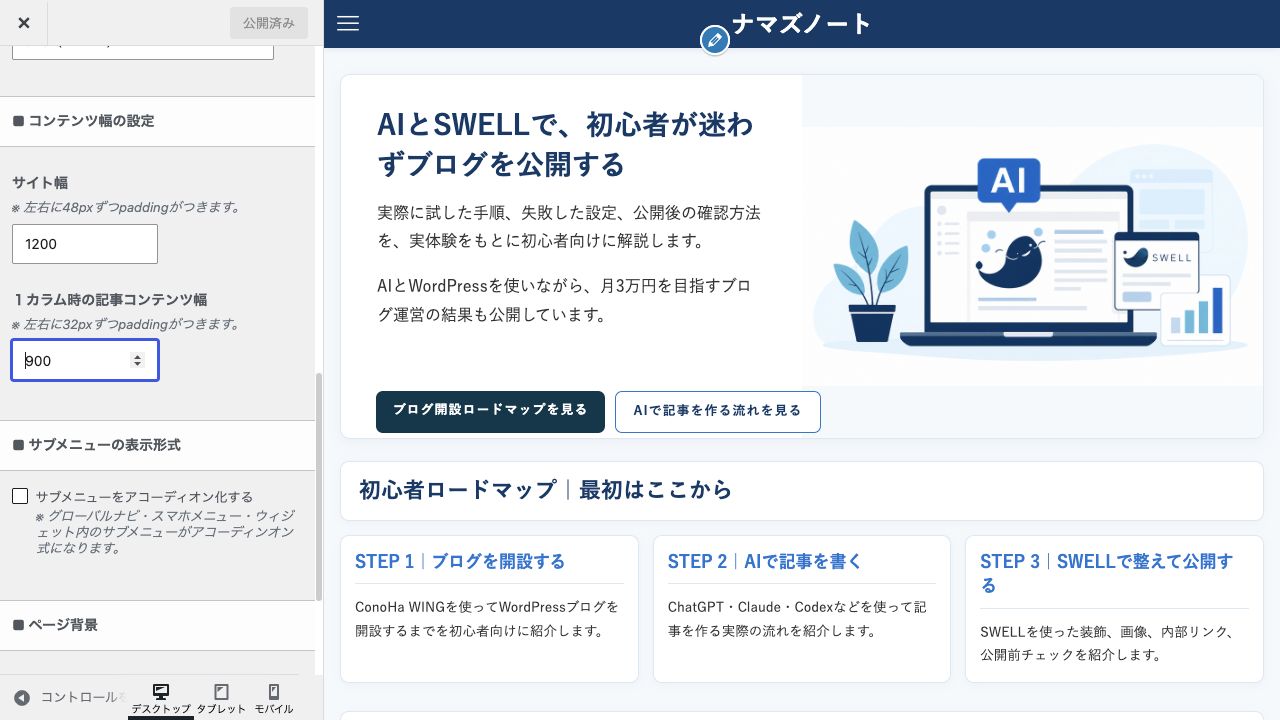Open STEP 1｜ブログを開設する link
The height and width of the screenshot is (720, 1280).
point(460,561)
